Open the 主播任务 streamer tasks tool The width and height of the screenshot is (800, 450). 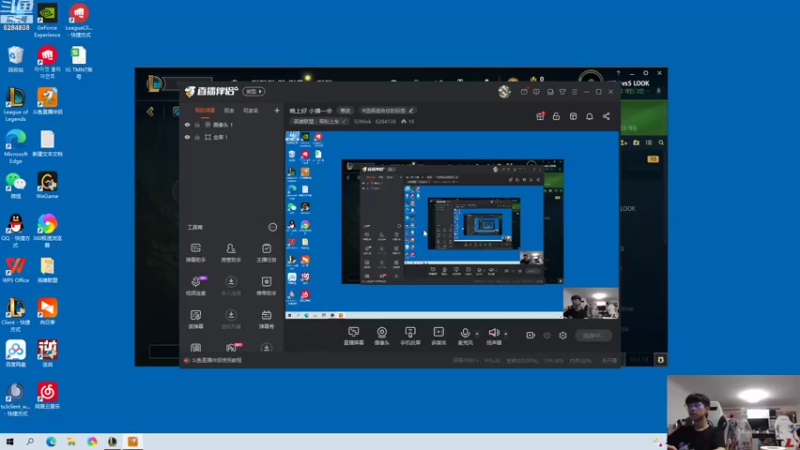[x=266, y=253]
